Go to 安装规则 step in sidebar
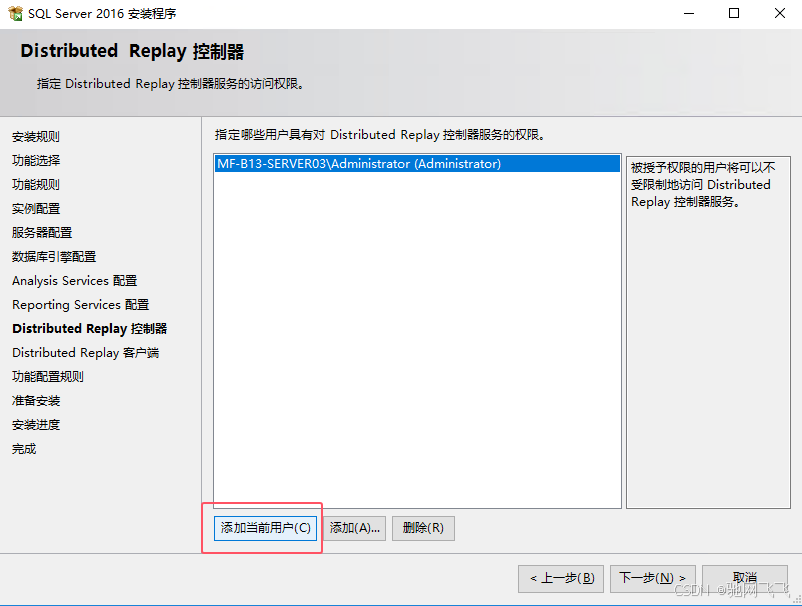Viewport: 802px width, 606px height. pos(36,137)
